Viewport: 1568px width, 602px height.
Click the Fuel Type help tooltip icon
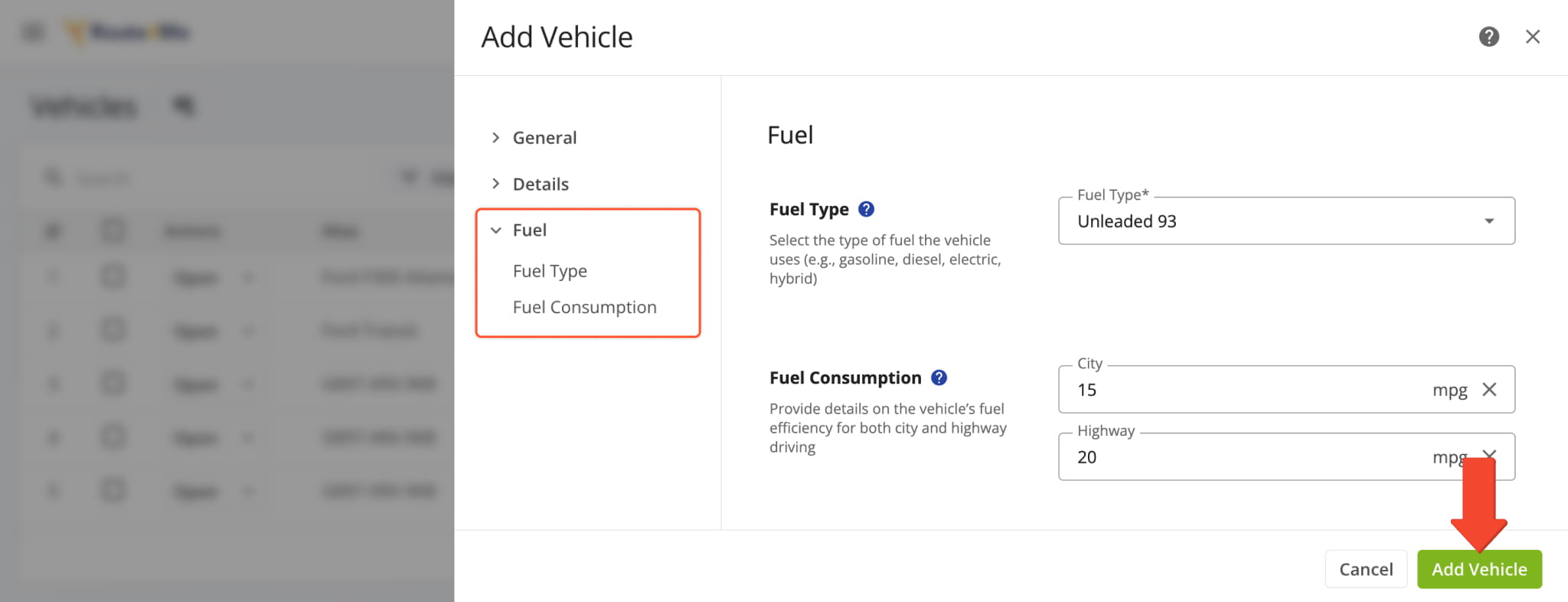(x=866, y=208)
